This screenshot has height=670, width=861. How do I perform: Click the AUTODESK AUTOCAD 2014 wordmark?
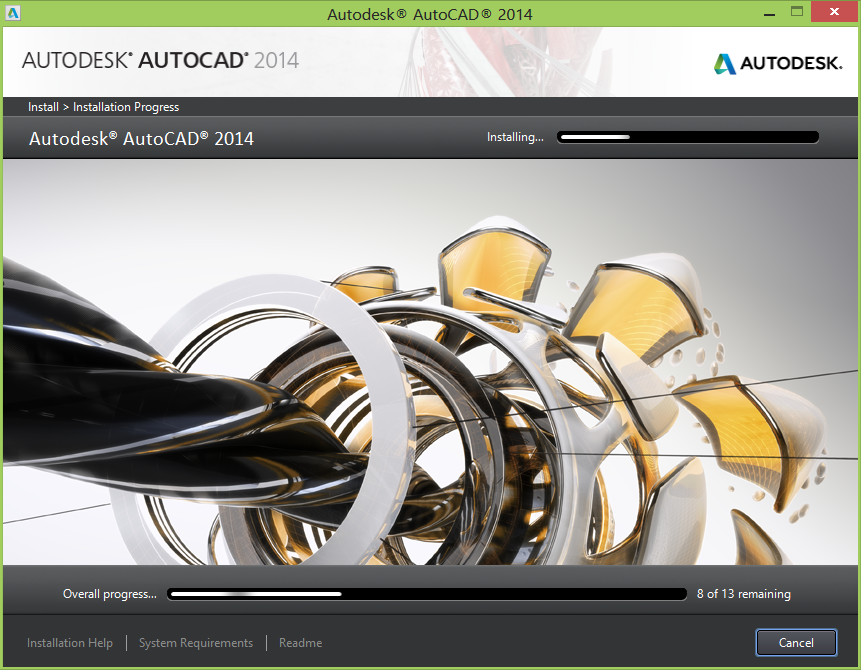tap(160, 61)
